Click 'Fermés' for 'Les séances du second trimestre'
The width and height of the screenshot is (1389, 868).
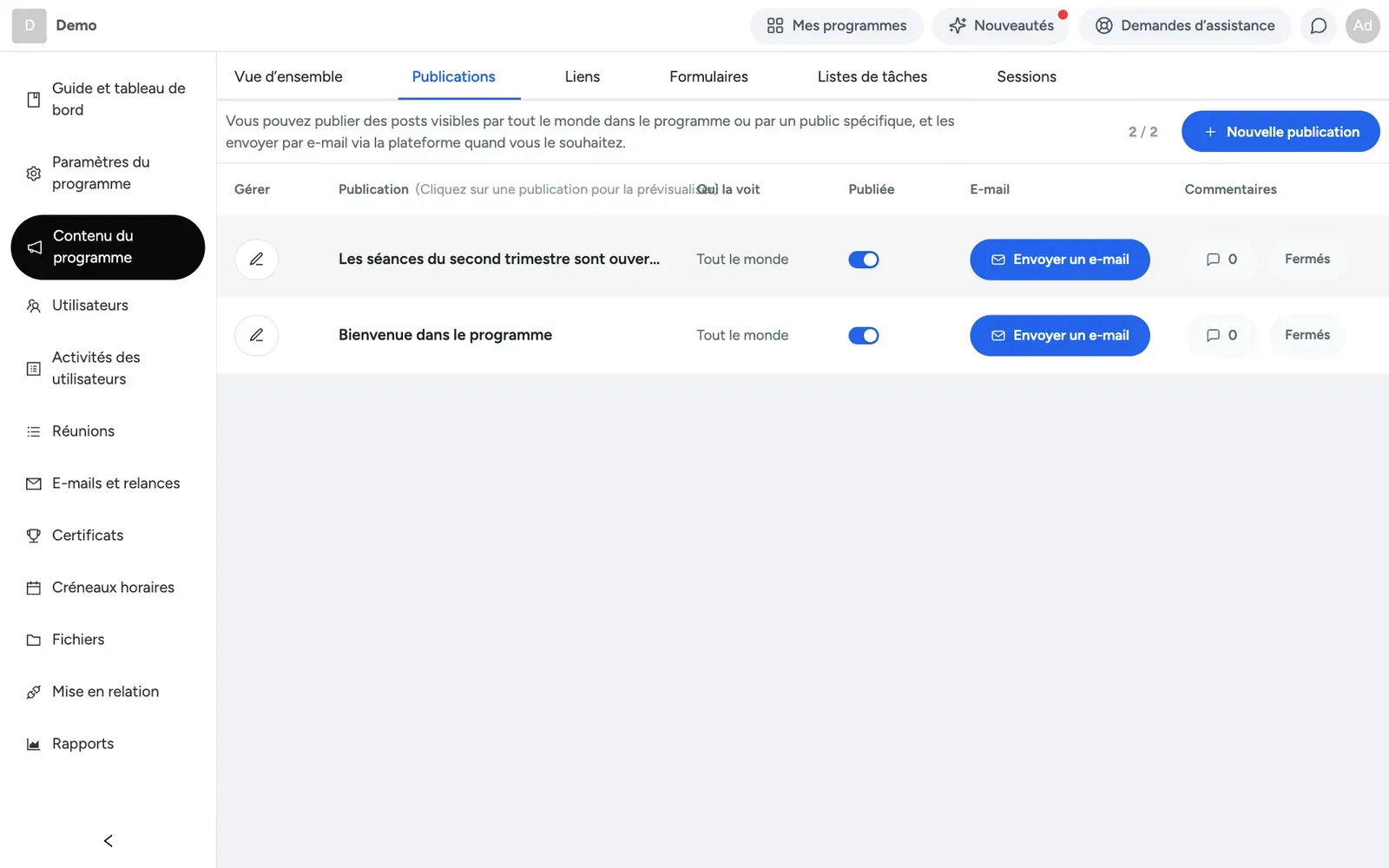pos(1307,260)
